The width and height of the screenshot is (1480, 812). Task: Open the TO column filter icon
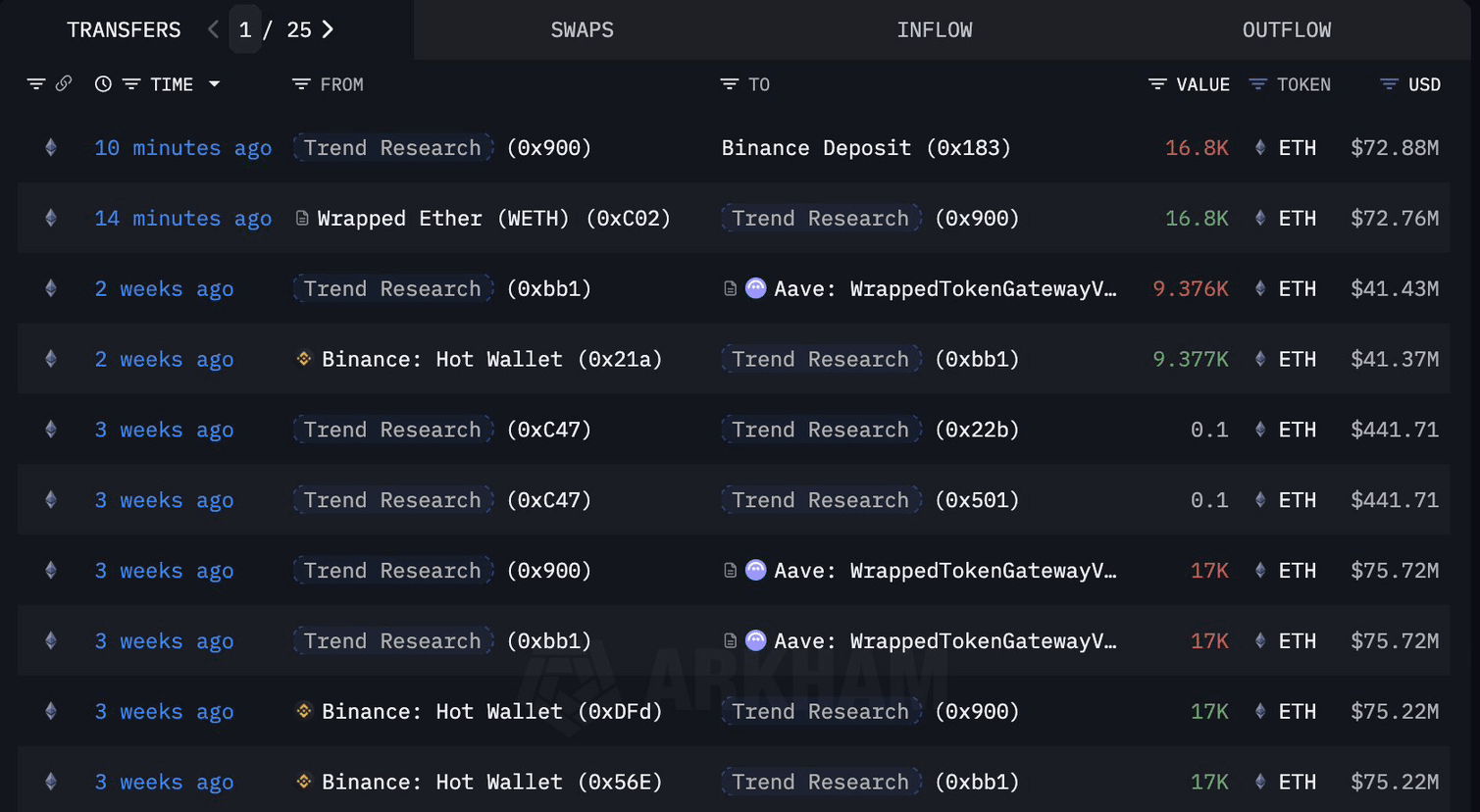point(729,84)
